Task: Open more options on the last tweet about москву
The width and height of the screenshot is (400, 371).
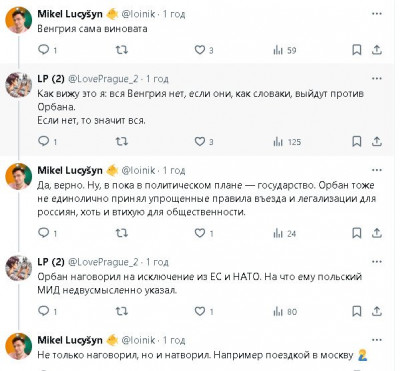Action: pyautogui.click(x=377, y=340)
